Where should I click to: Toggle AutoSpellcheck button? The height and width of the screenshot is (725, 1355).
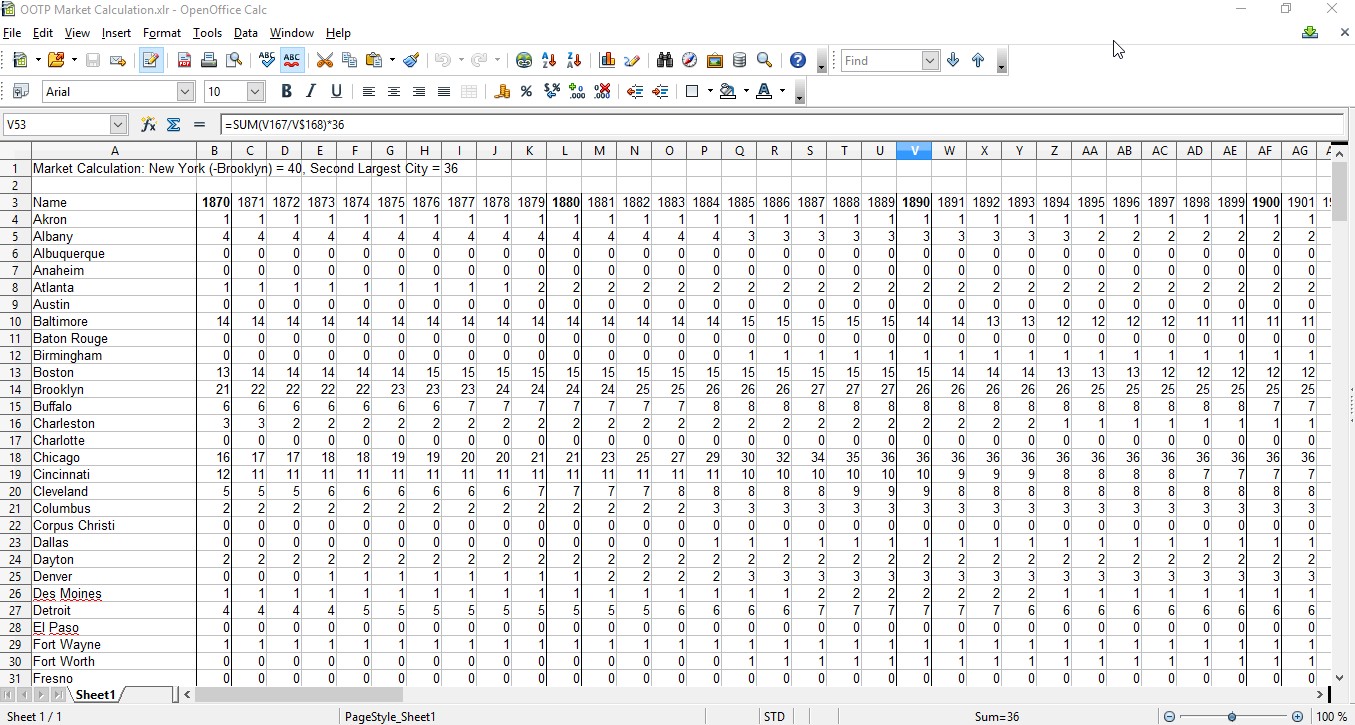292,61
